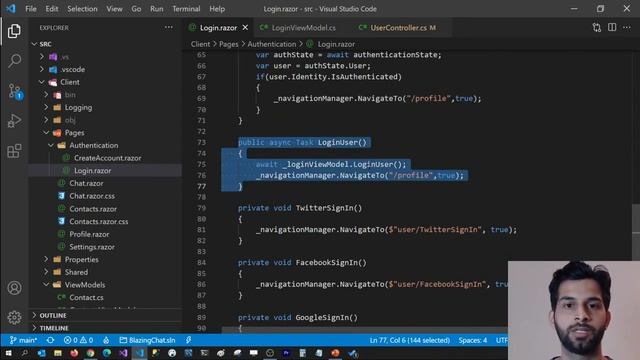The height and width of the screenshot is (360, 640).
Task: Select BlazingChat.sln project in status bar
Action: click(x=147, y=340)
